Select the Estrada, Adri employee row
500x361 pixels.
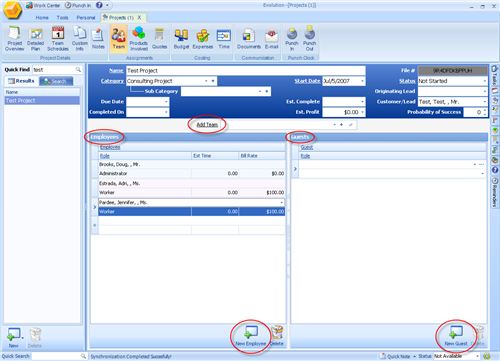point(191,183)
